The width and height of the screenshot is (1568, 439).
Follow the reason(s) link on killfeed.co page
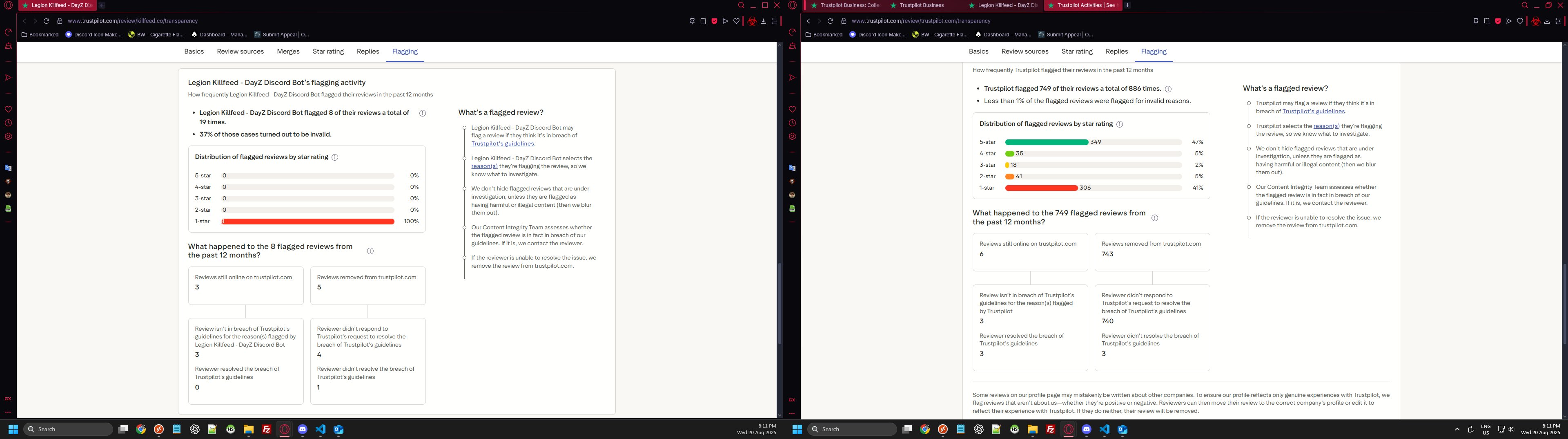(485, 166)
